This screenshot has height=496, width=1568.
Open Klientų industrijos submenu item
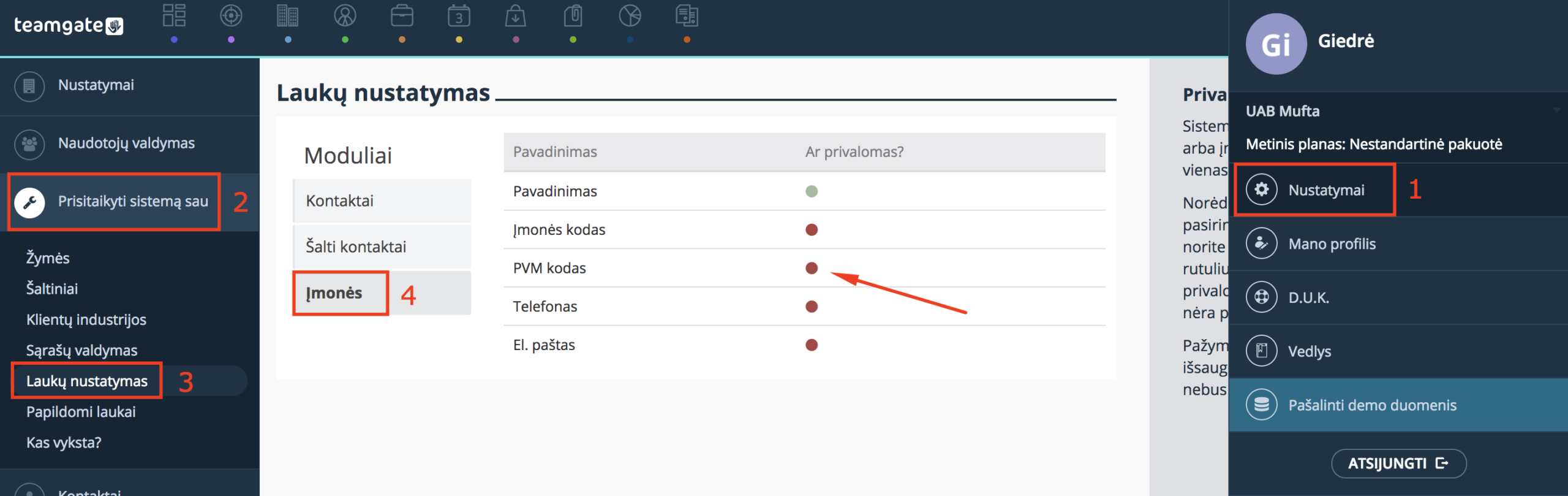point(86,319)
